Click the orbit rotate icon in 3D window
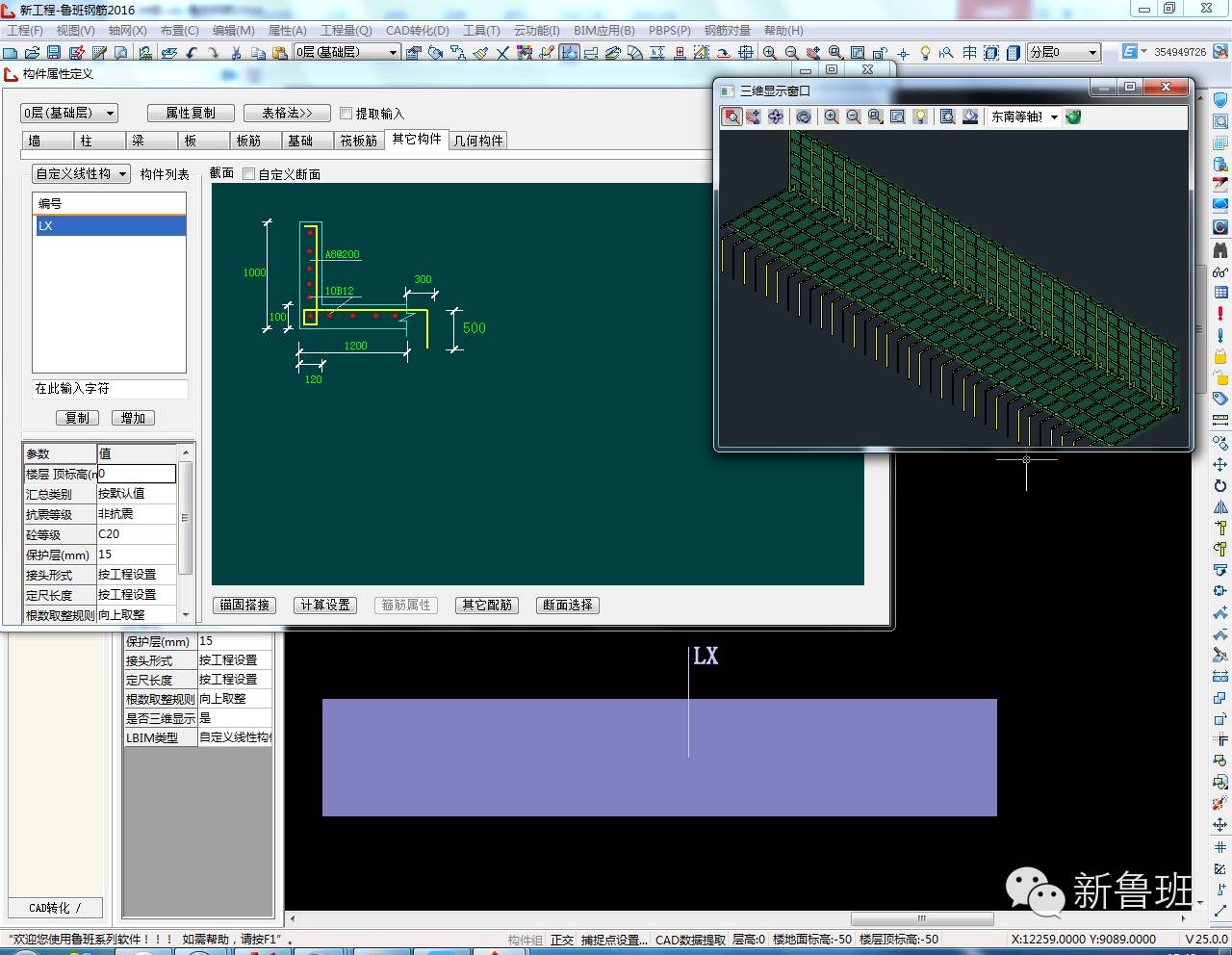 pos(804,116)
